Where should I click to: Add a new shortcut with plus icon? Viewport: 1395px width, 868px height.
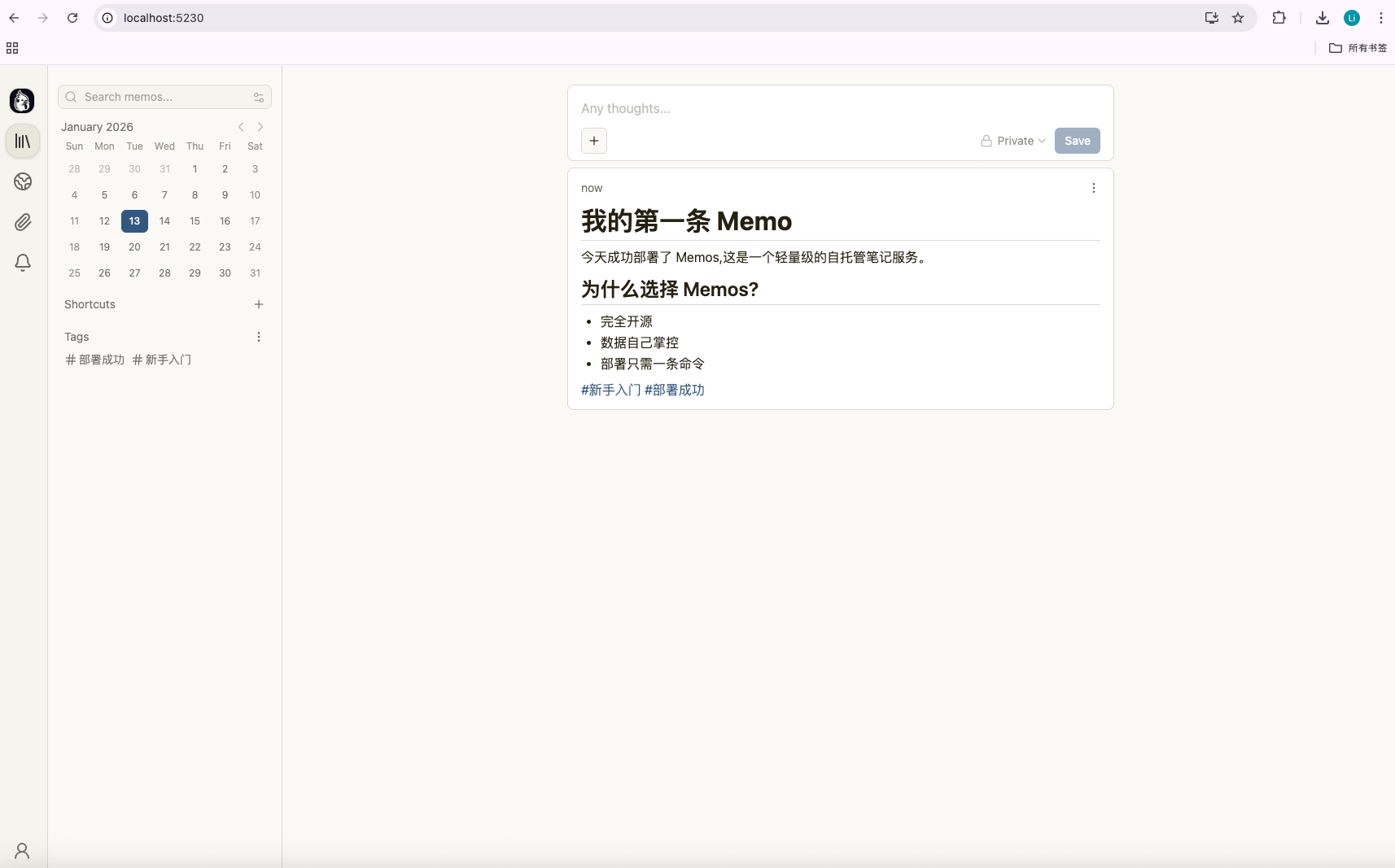[259, 304]
